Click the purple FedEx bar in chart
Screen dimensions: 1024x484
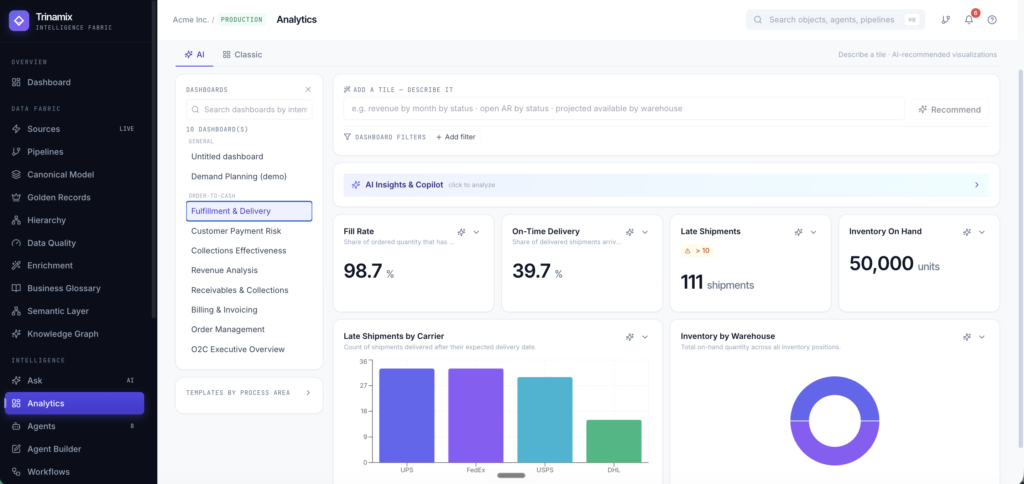(475, 415)
